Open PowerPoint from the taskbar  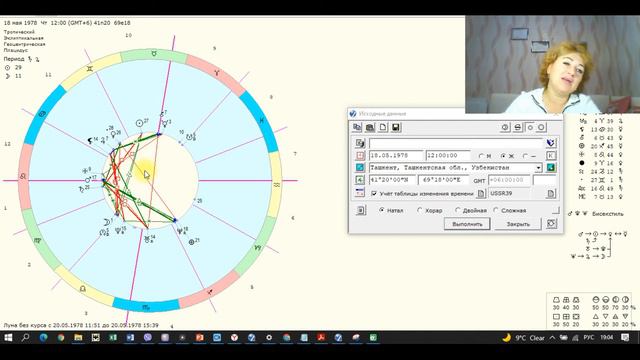point(200,338)
